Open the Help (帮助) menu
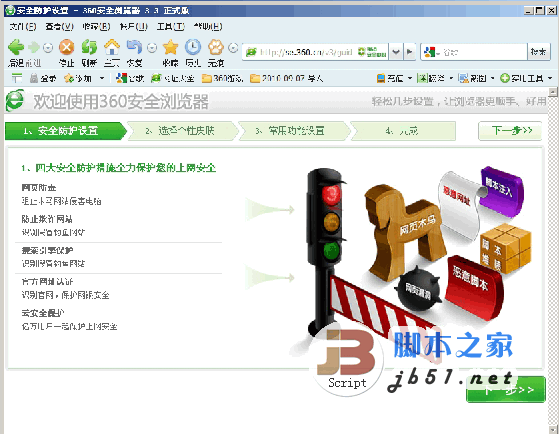This screenshot has height=434, width=559. (208, 26)
